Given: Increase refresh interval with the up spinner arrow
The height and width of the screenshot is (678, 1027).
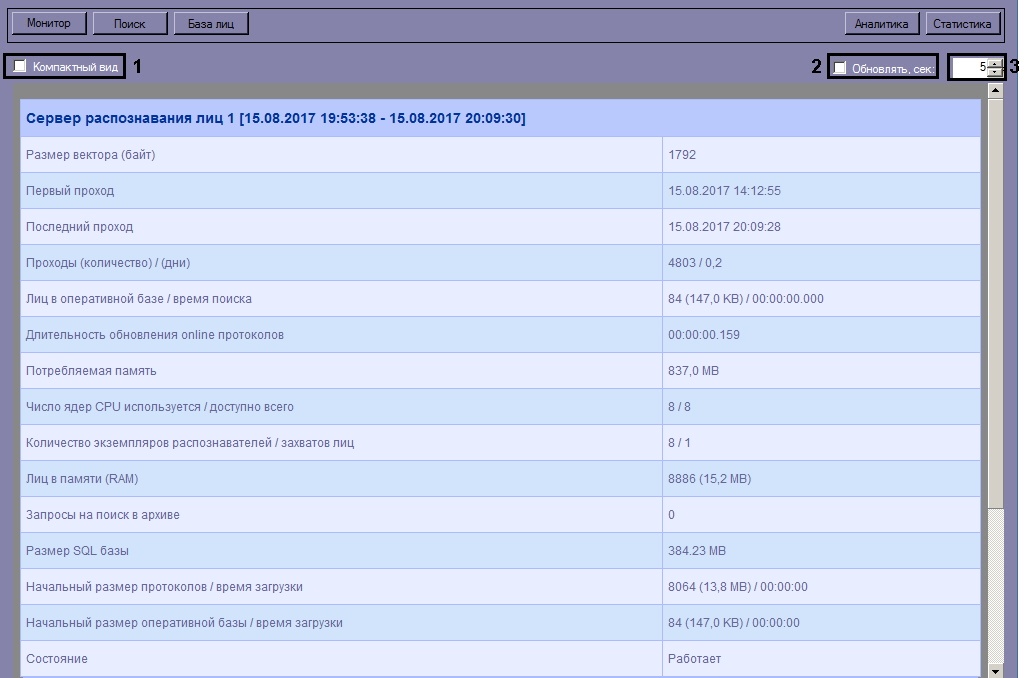Looking at the screenshot, I should (995, 62).
